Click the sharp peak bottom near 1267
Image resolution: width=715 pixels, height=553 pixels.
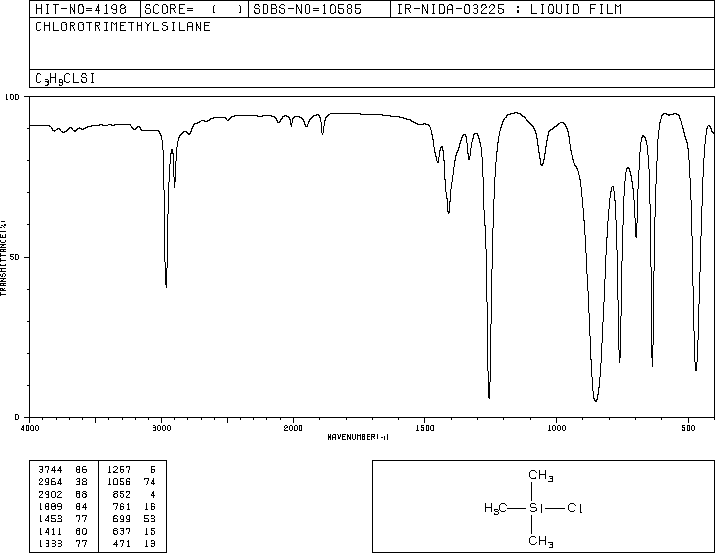click(x=489, y=398)
